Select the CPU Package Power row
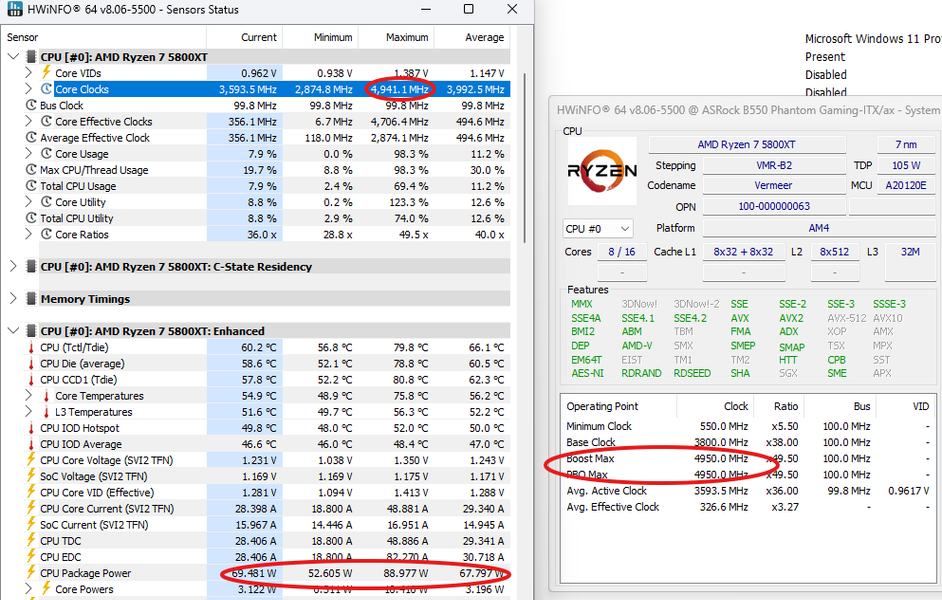The image size is (942, 600). coord(269,573)
